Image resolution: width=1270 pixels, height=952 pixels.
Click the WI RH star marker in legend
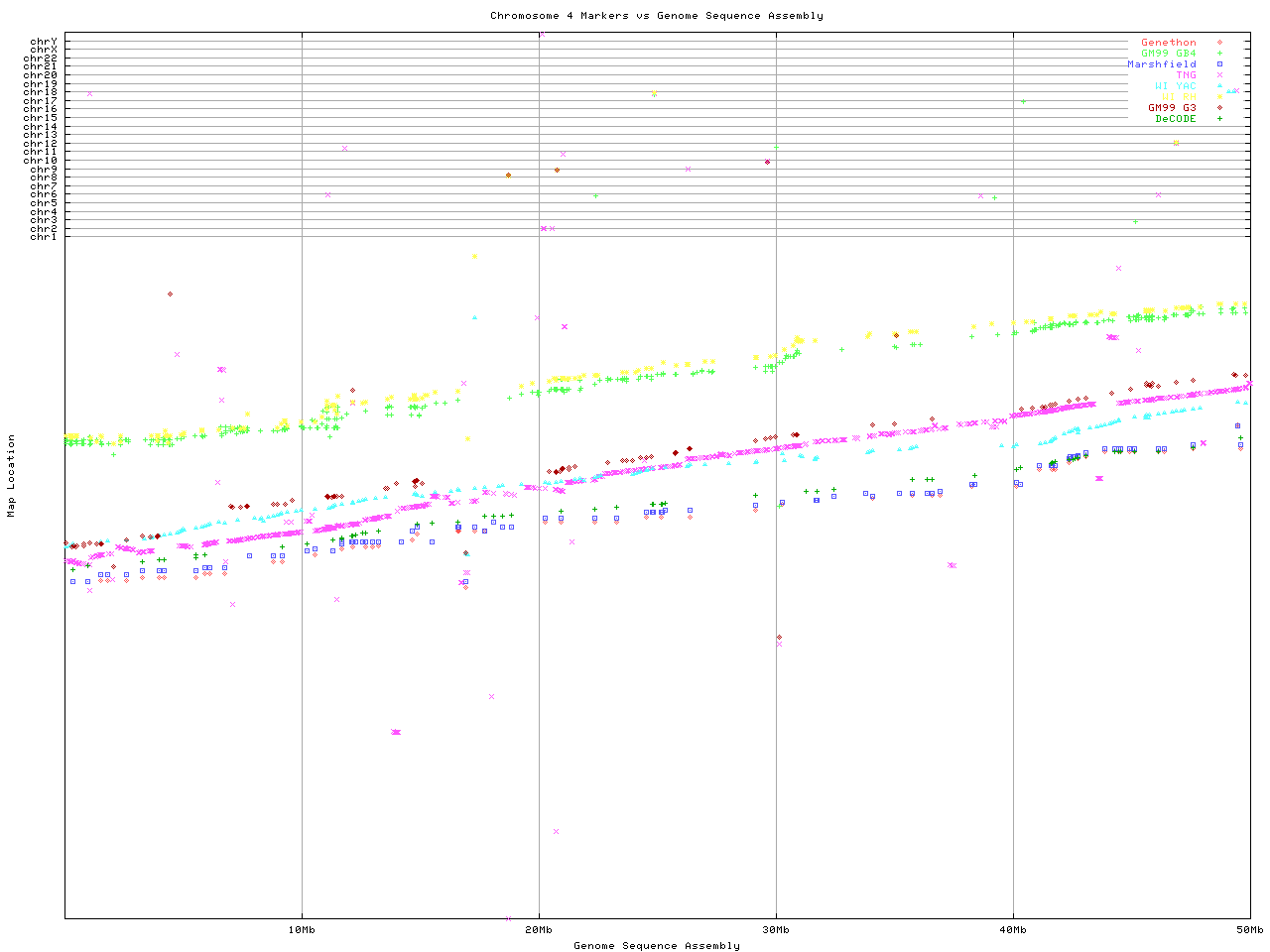1219,97
